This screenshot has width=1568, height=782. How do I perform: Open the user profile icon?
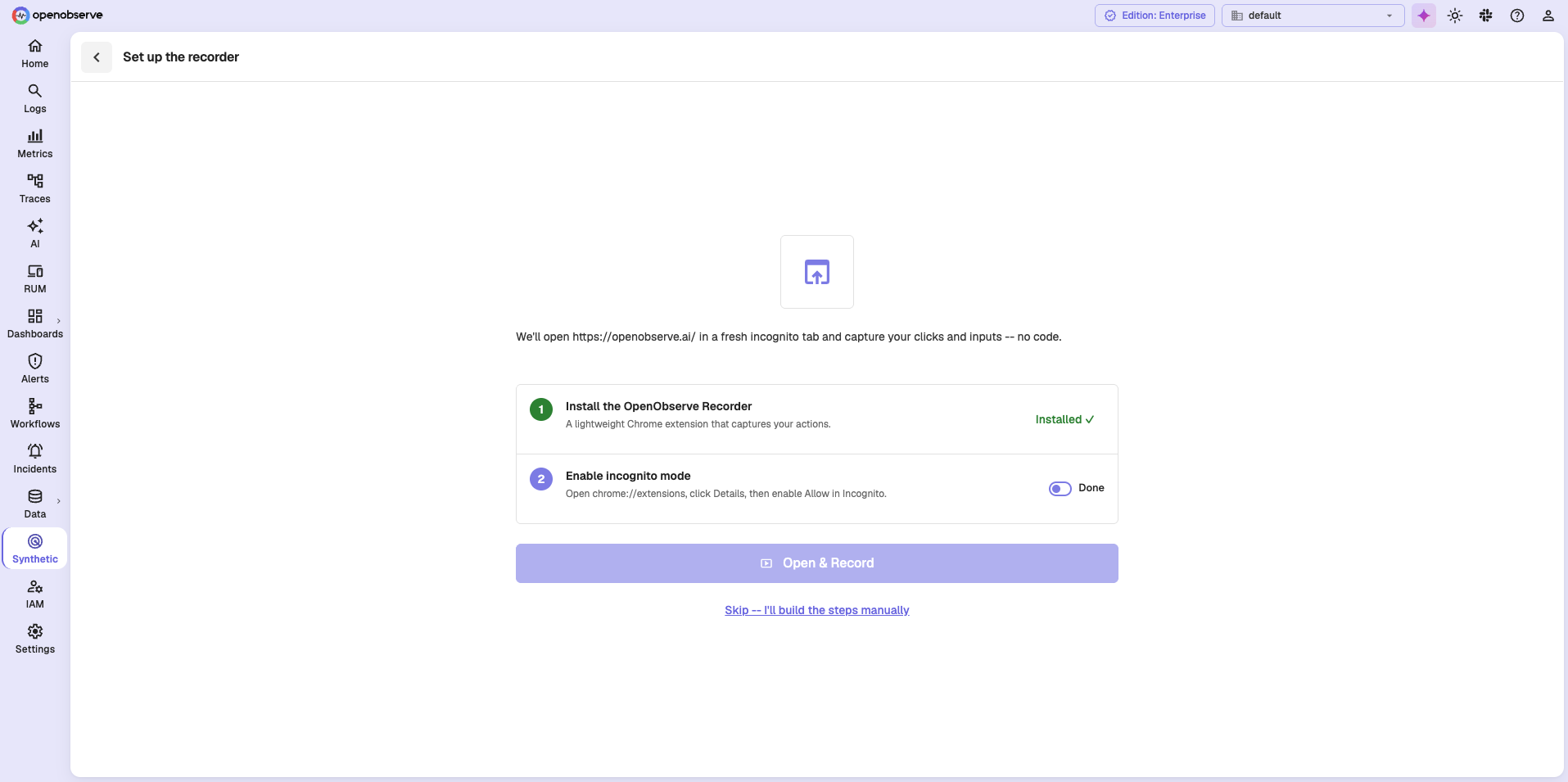click(x=1548, y=16)
